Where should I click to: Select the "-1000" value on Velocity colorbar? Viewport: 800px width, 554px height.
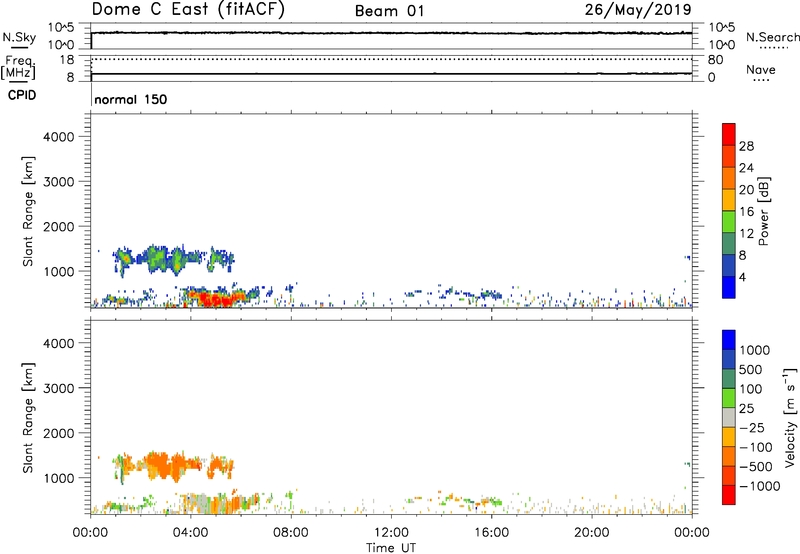click(760, 486)
